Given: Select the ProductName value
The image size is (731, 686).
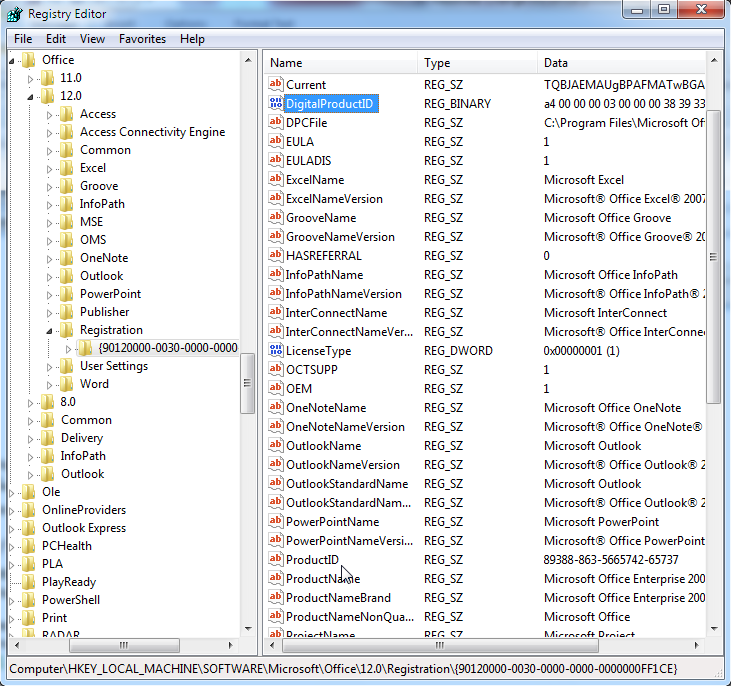Looking at the screenshot, I should (323, 578).
